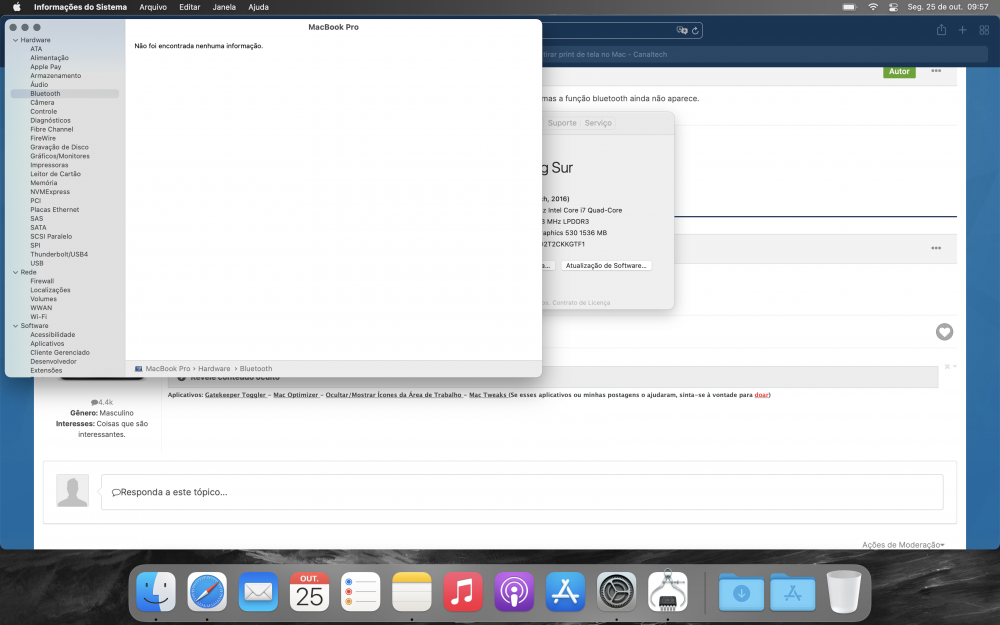The height and width of the screenshot is (625, 1000).
Task: Click date and time in menu bar
Action: 948,7
